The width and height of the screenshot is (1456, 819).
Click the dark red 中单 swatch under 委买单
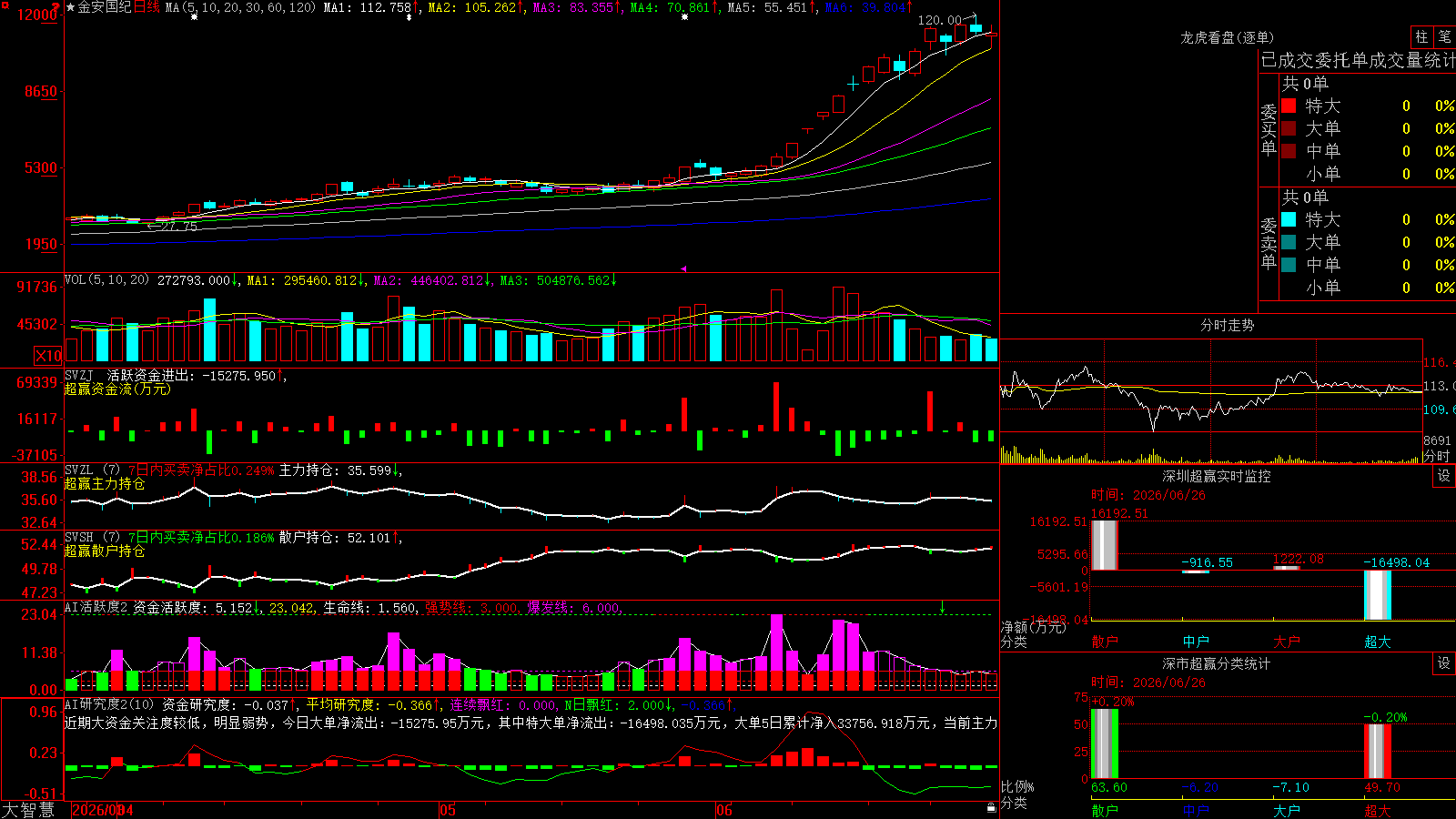tap(1289, 151)
